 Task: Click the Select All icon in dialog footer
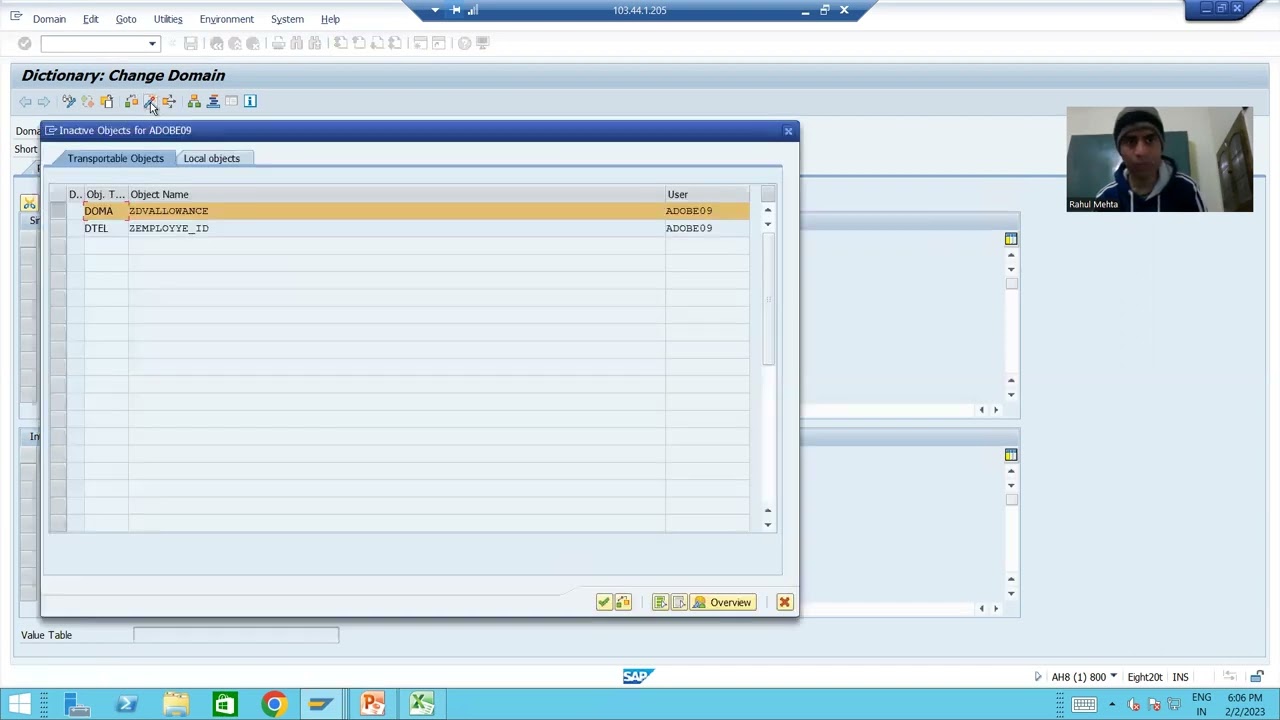tap(660, 602)
